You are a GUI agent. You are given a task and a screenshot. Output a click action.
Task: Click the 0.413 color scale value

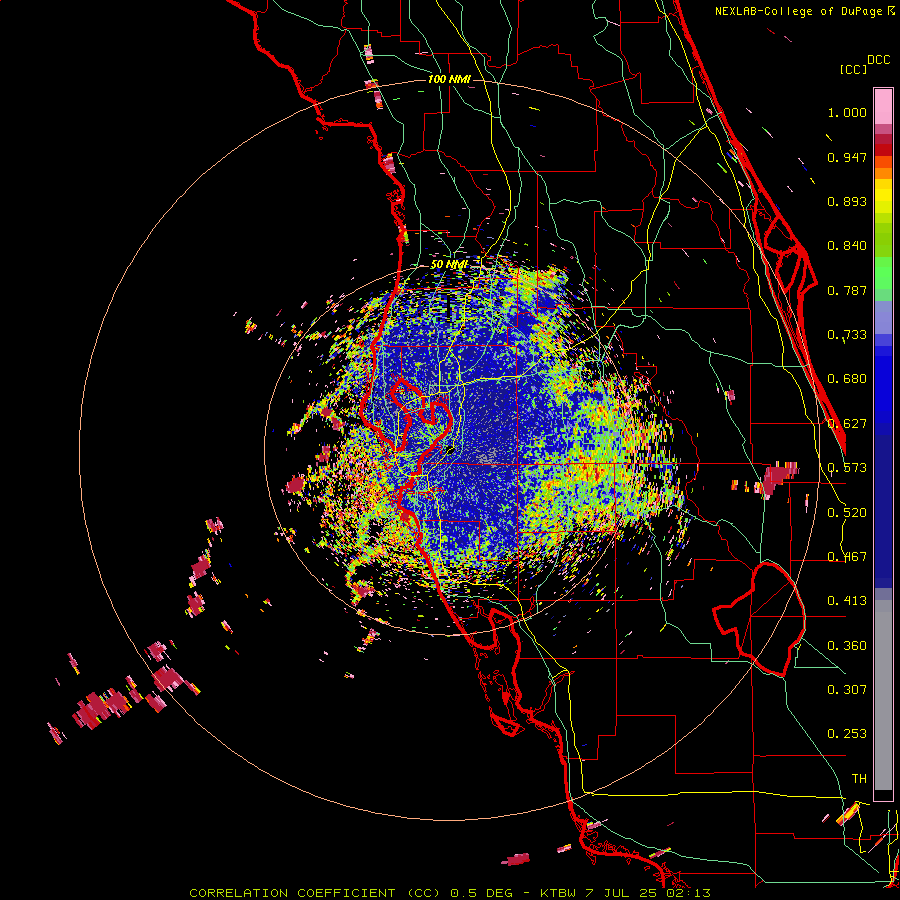847,601
